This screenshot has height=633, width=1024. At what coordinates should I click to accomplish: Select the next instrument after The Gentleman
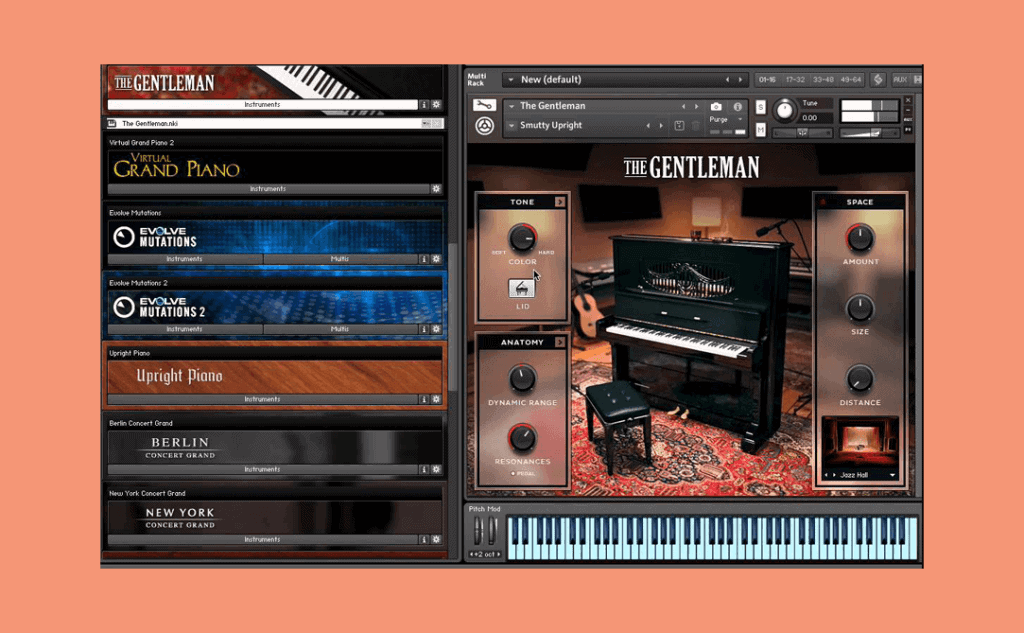[696, 106]
